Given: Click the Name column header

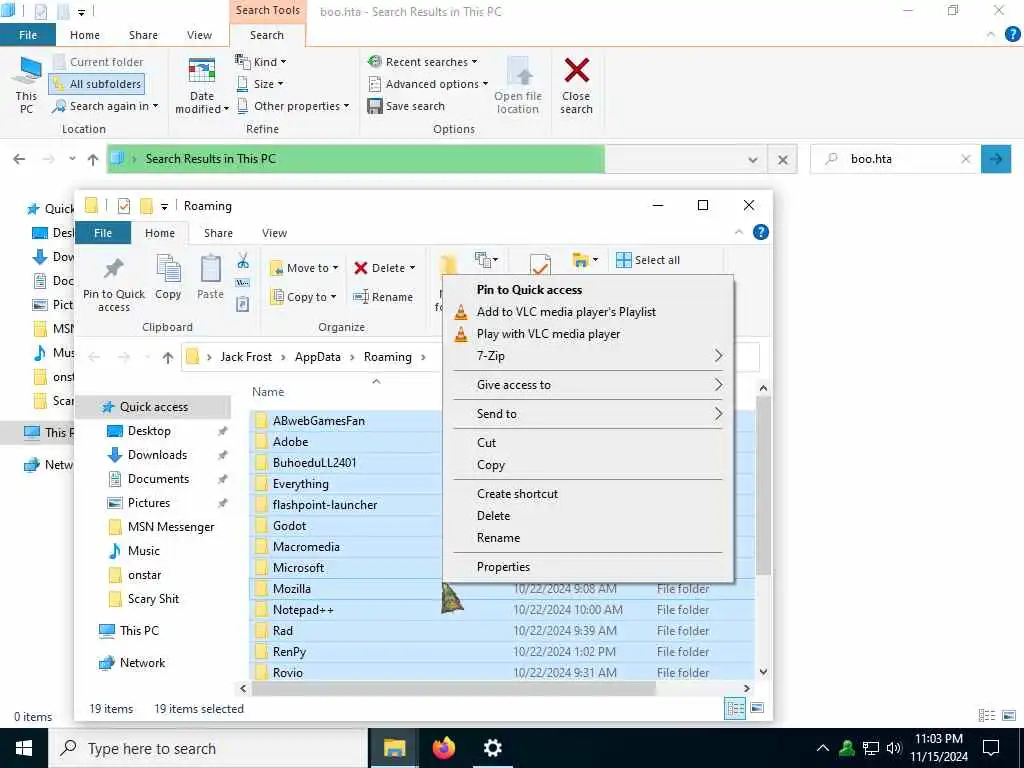Looking at the screenshot, I should (x=268, y=392).
